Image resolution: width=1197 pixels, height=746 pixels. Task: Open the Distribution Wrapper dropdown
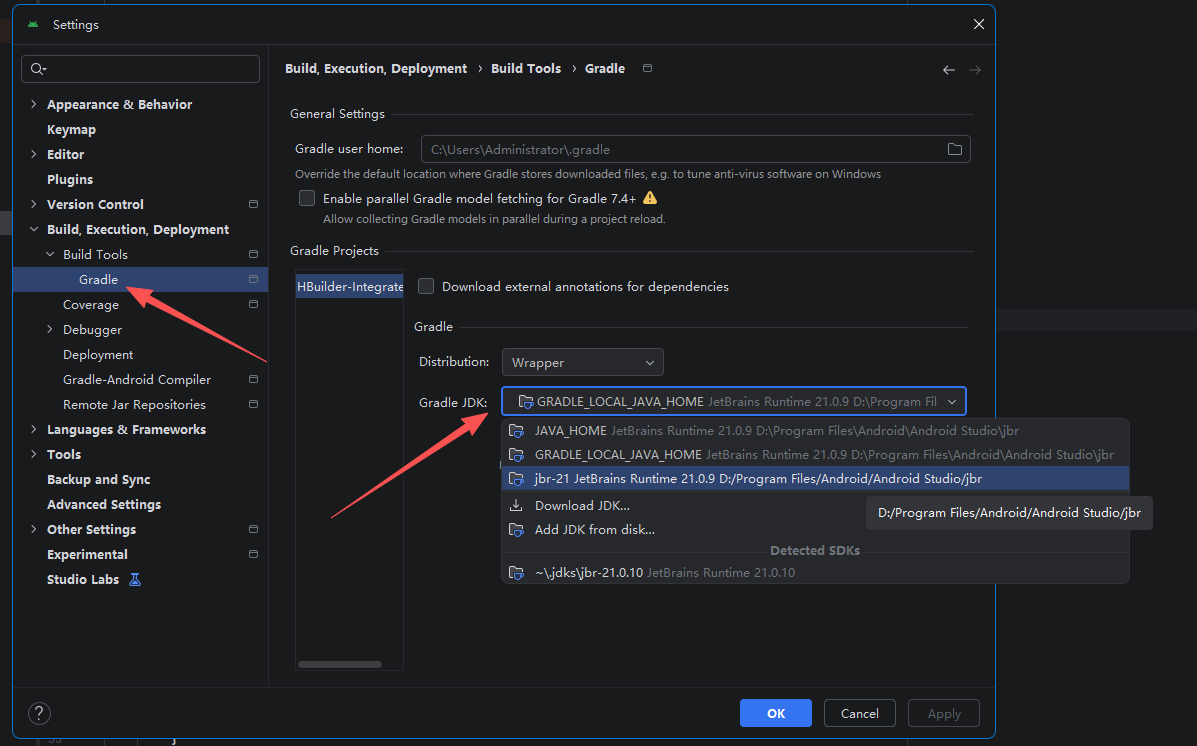pyautogui.click(x=582, y=362)
